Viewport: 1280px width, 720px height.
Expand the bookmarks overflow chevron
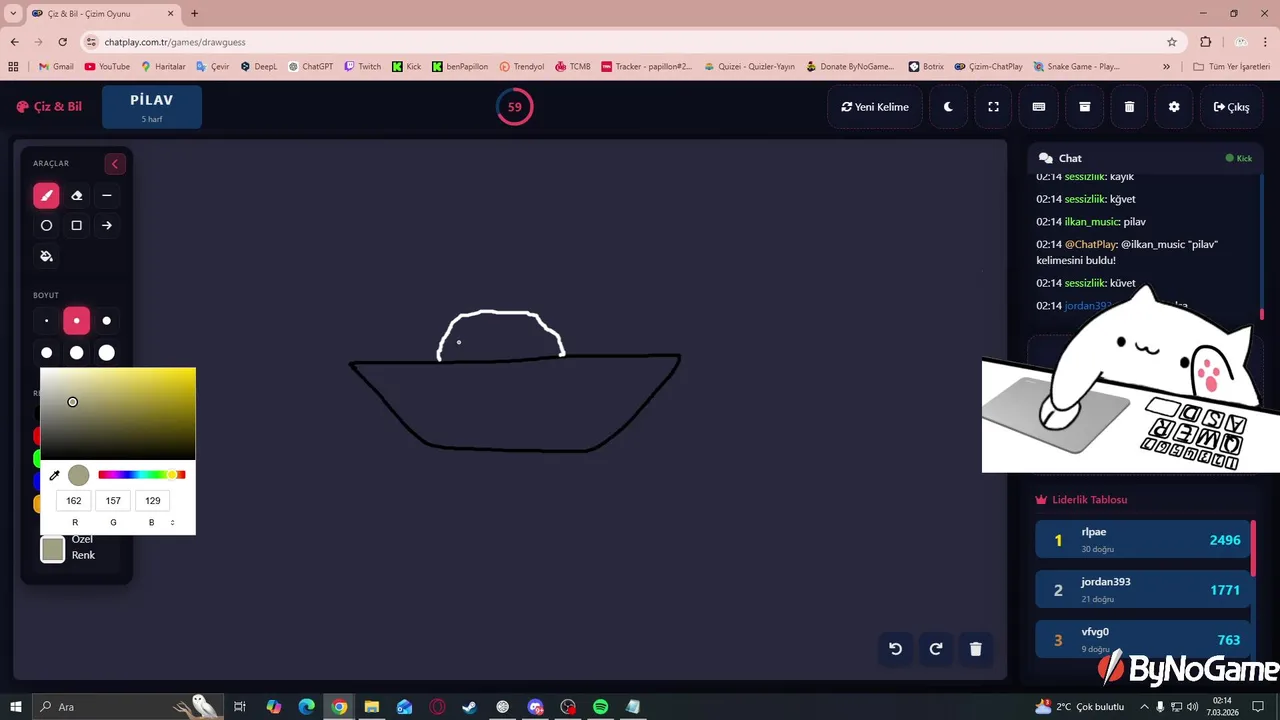click(1167, 67)
